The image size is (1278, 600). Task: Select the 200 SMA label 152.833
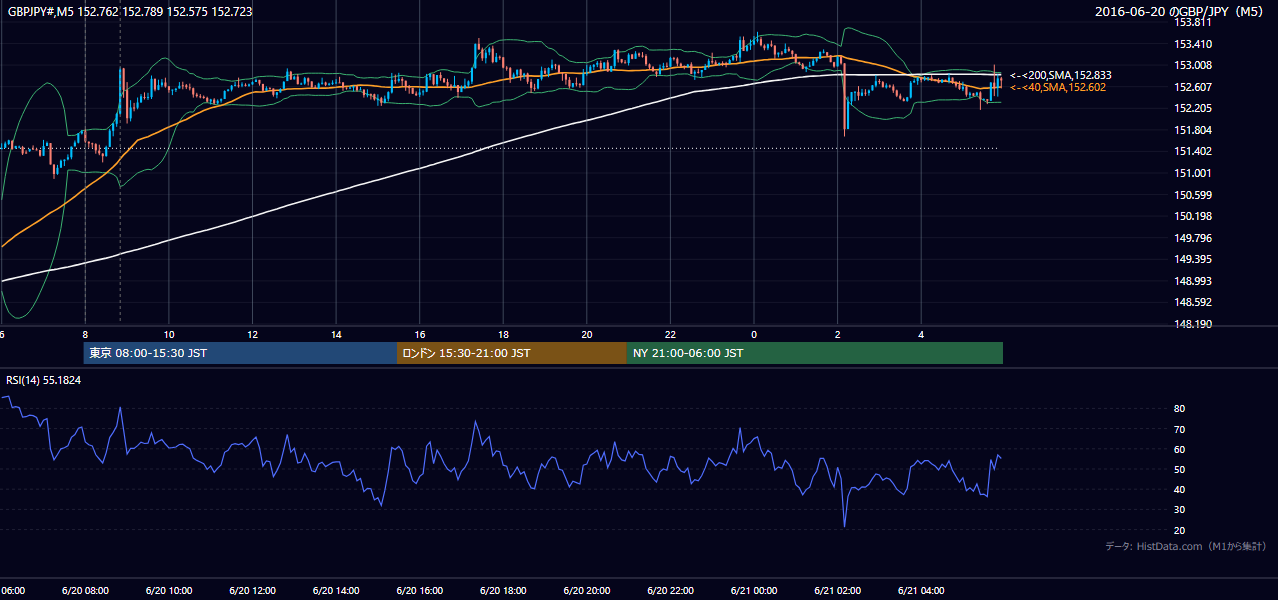(1061, 75)
